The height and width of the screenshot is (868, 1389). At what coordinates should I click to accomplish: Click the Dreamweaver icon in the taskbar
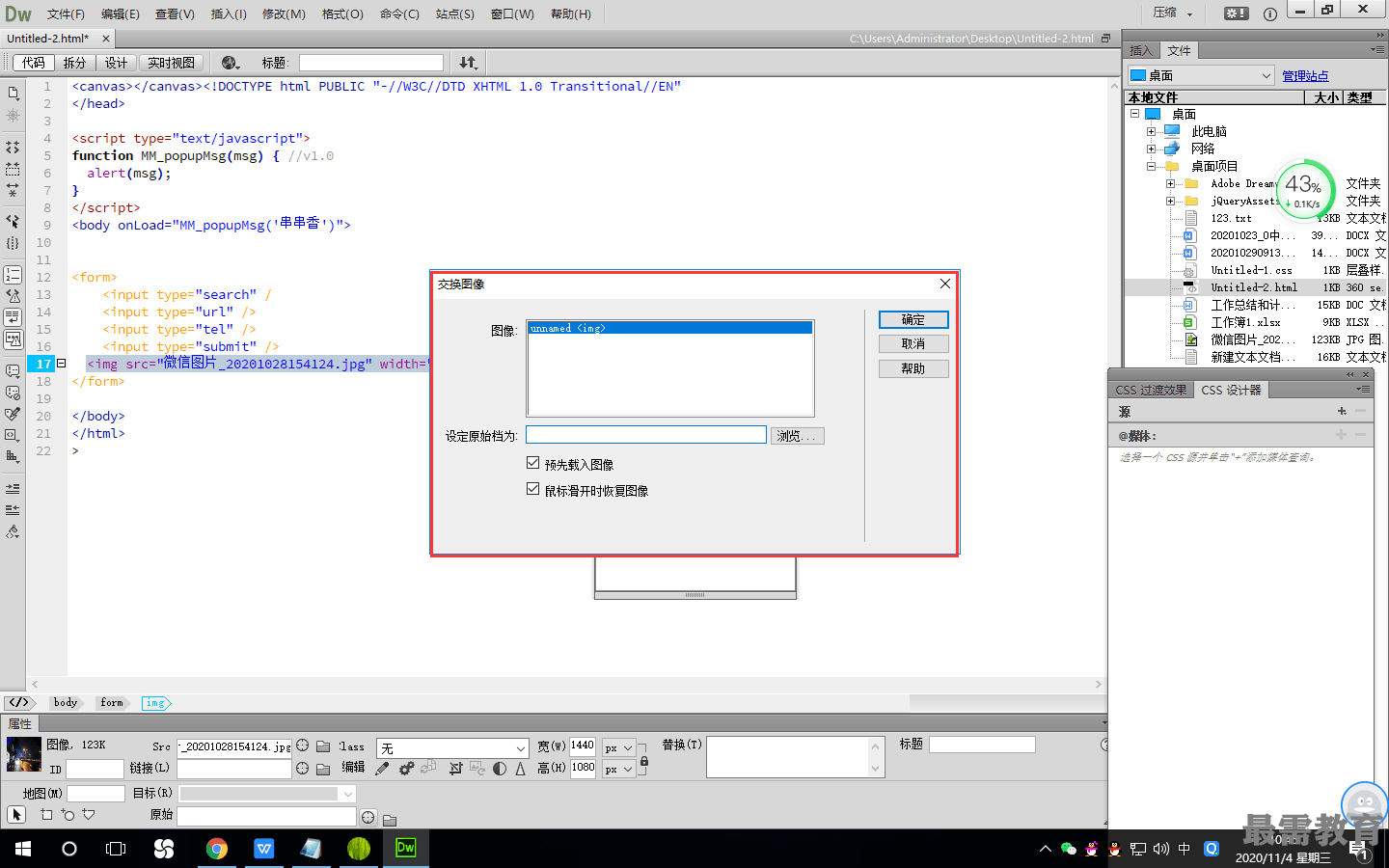tap(406, 848)
